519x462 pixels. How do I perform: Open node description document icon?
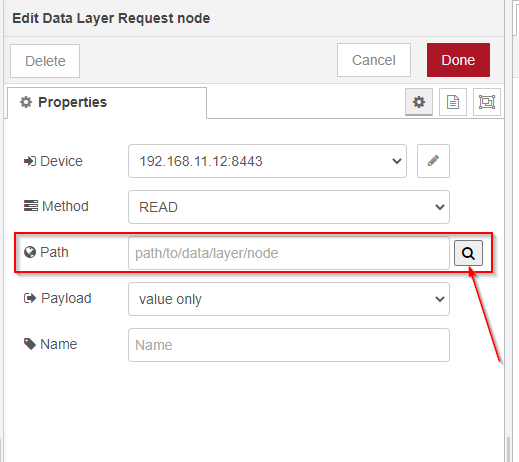pos(453,102)
